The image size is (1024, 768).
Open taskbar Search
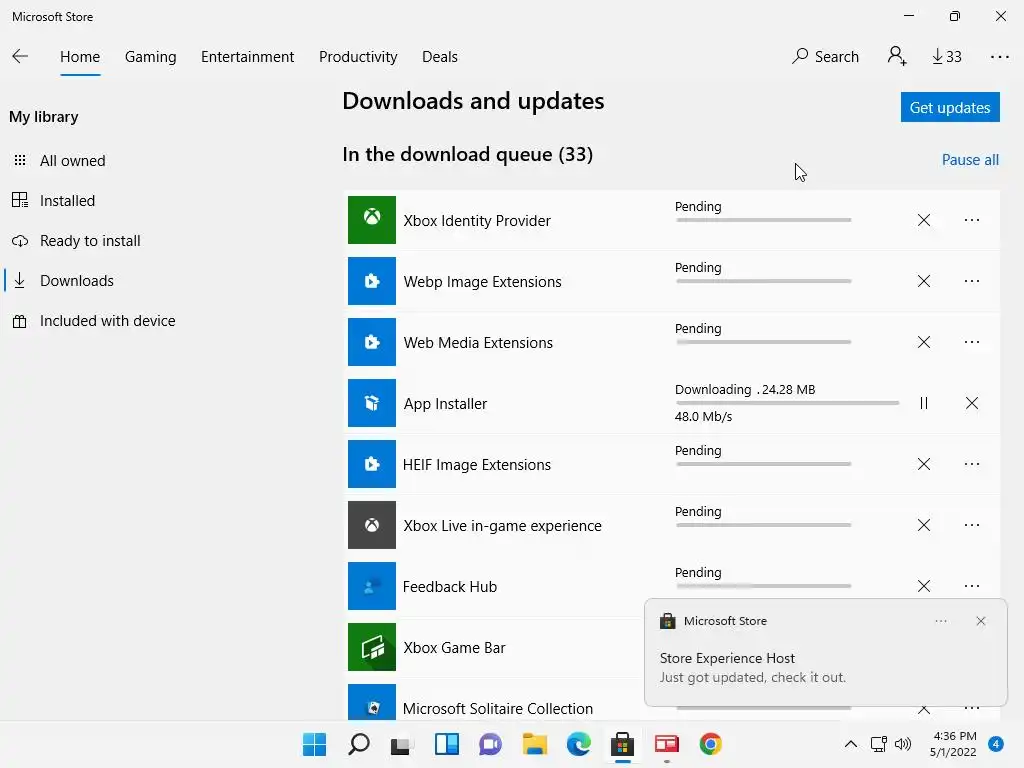(x=359, y=744)
